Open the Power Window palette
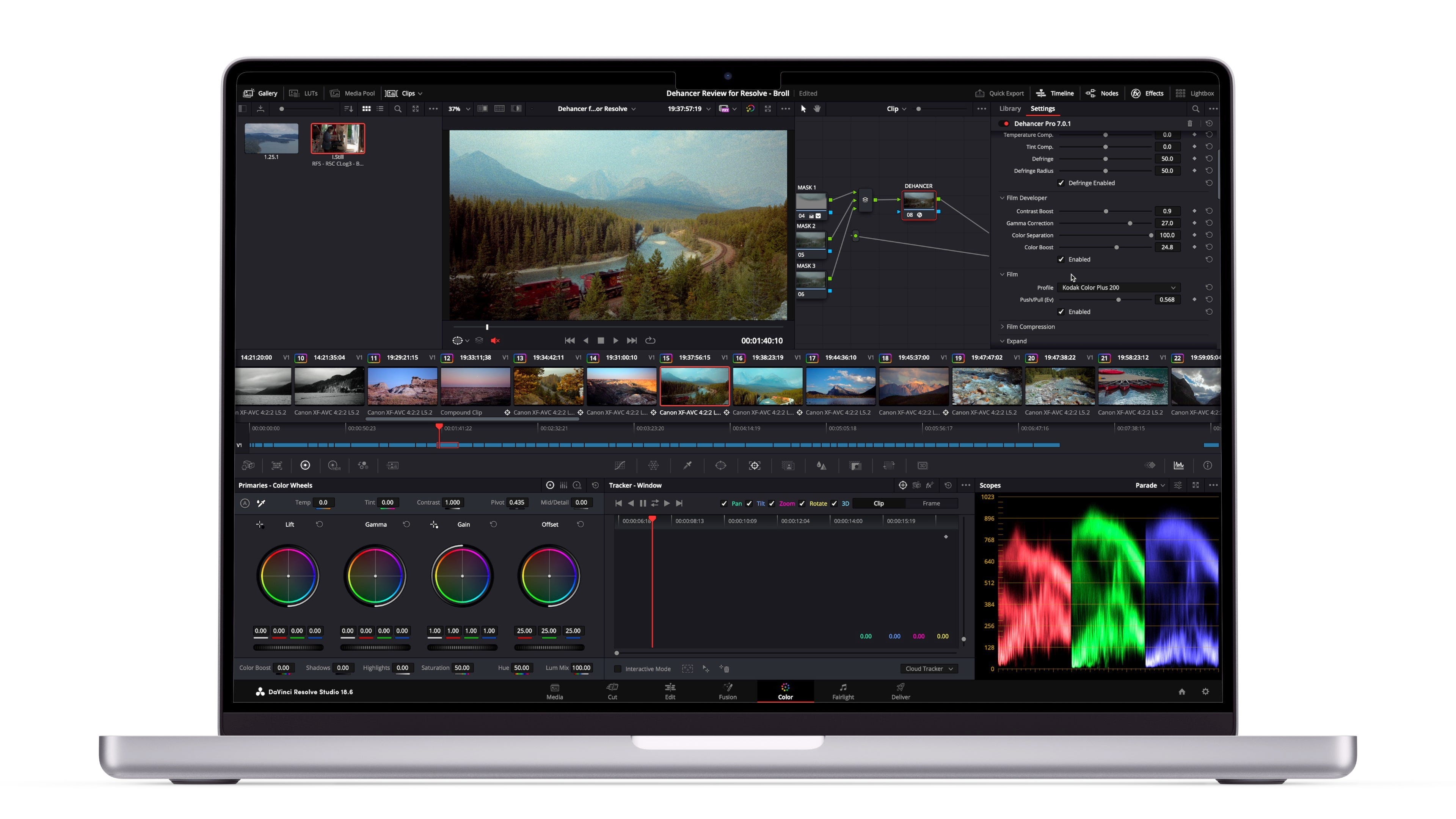The width and height of the screenshot is (1456, 819). (721, 466)
